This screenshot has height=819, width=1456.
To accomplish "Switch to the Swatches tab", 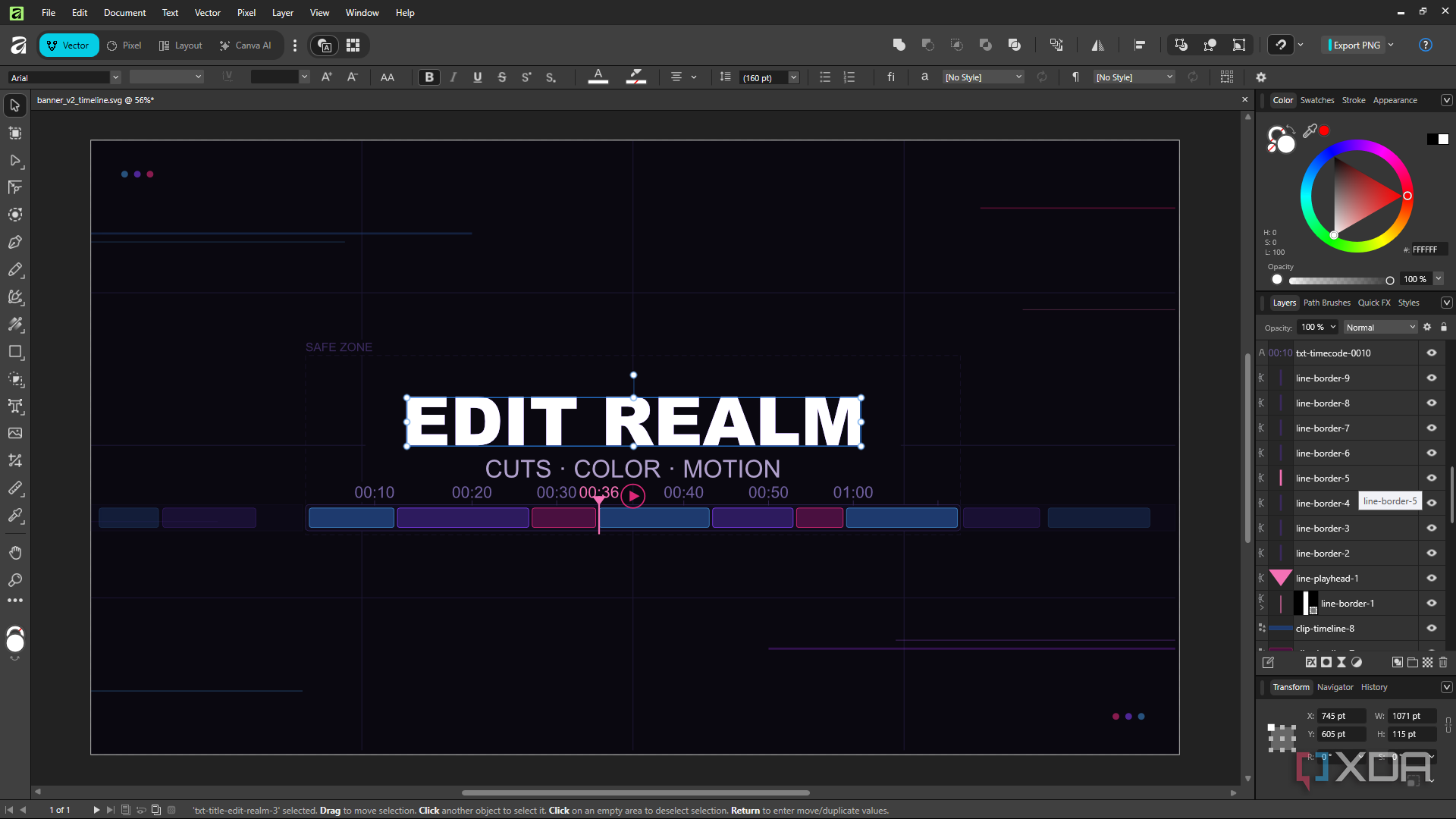I will coord(1317,100).
